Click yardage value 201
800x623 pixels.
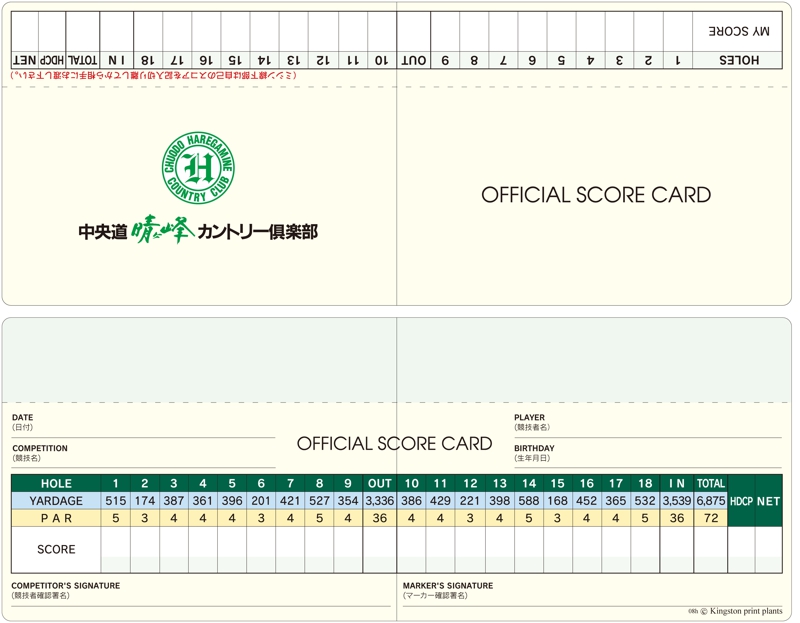[261, 501]
